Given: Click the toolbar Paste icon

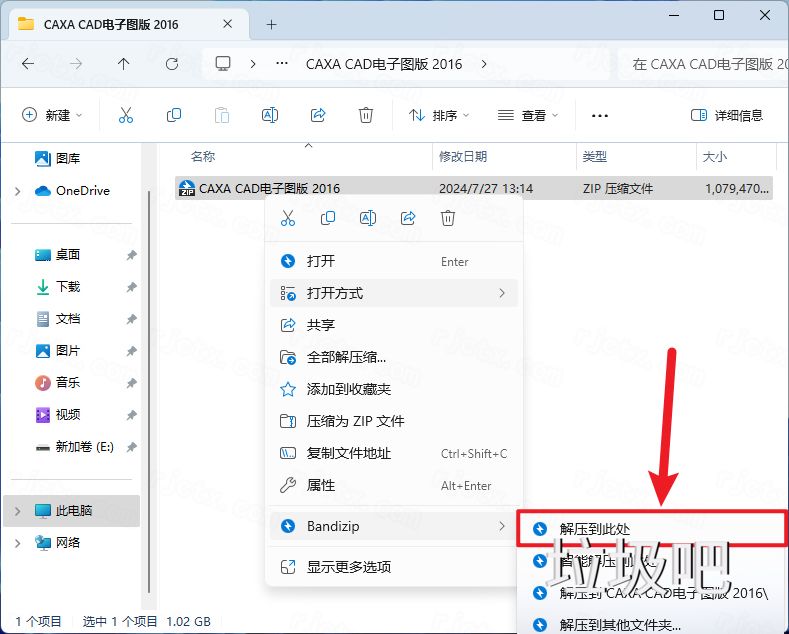Looking at the screenshot, I should point(222,115).
